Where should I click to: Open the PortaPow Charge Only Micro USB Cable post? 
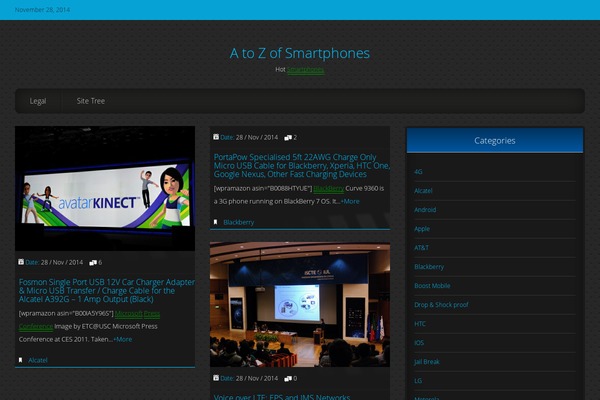pos(302,165)
